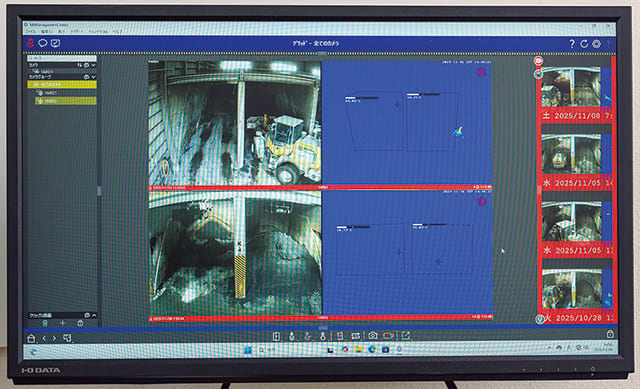Click the plus add icon in bottom-left panel

[x=62, y=323]
